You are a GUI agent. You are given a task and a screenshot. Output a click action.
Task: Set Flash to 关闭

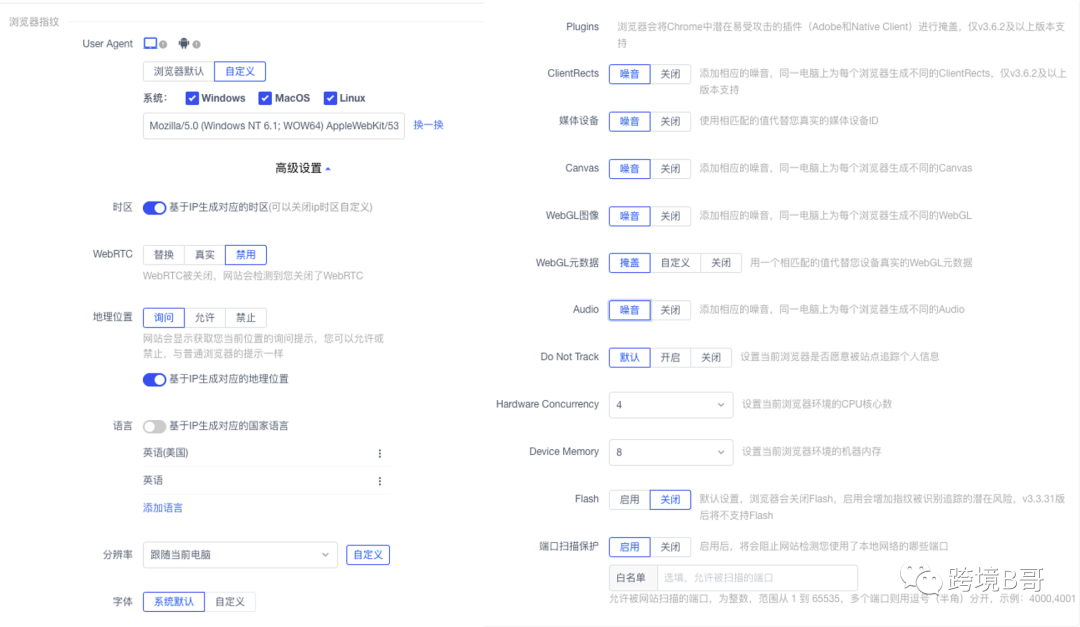tap(670, 500)
